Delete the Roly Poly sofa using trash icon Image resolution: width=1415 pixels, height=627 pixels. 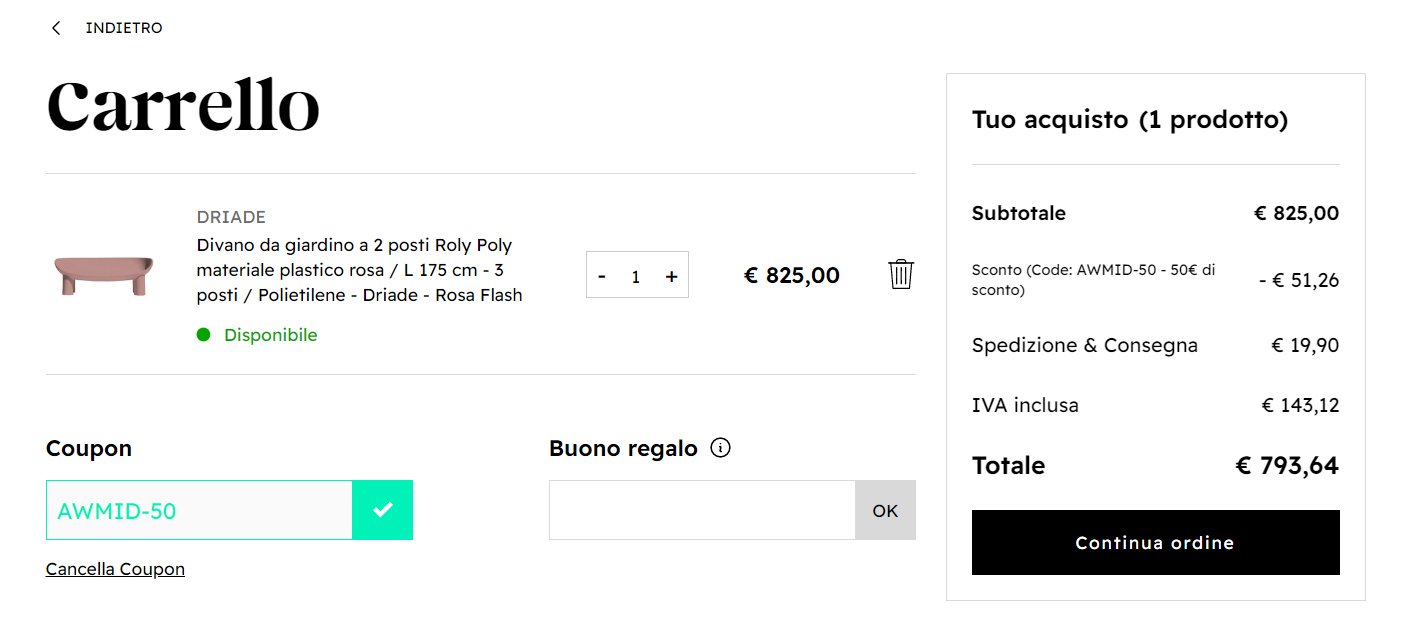[x=900, y=275]
